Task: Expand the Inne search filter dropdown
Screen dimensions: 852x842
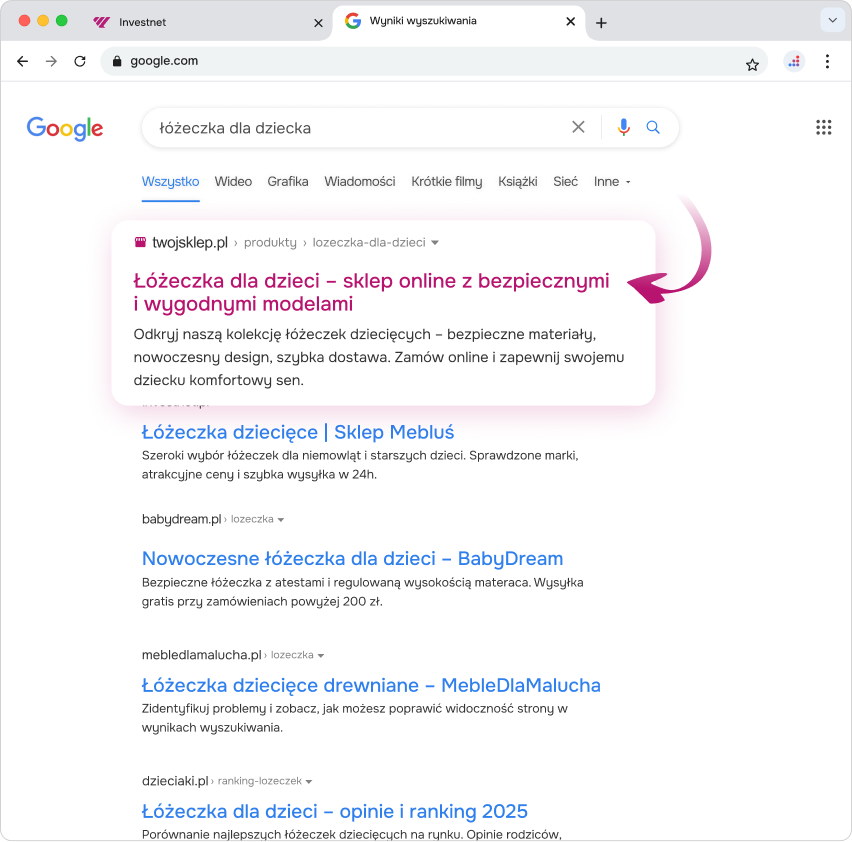Action: pos(612,182)
